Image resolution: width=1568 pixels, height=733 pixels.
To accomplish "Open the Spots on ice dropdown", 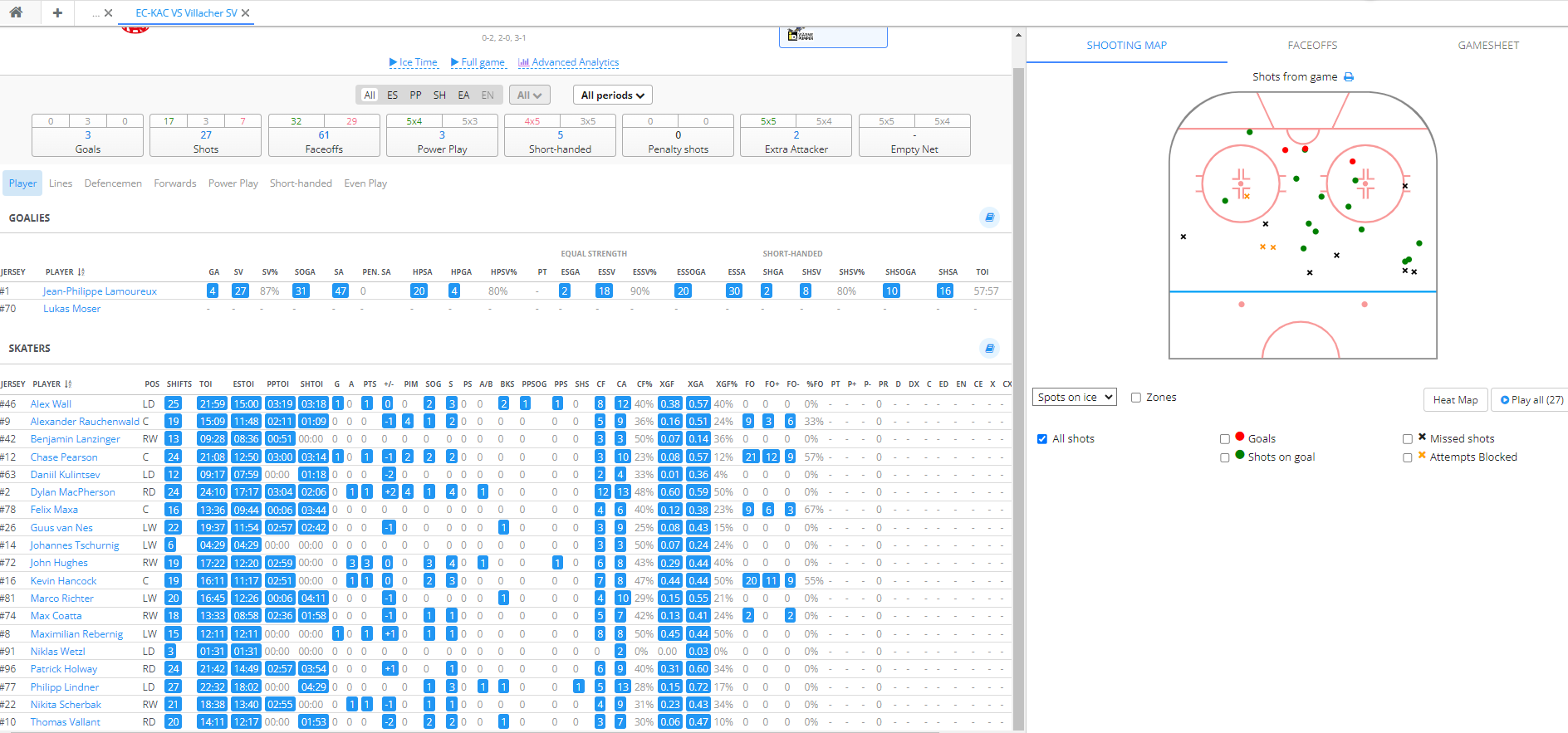I will point(1074,398).
